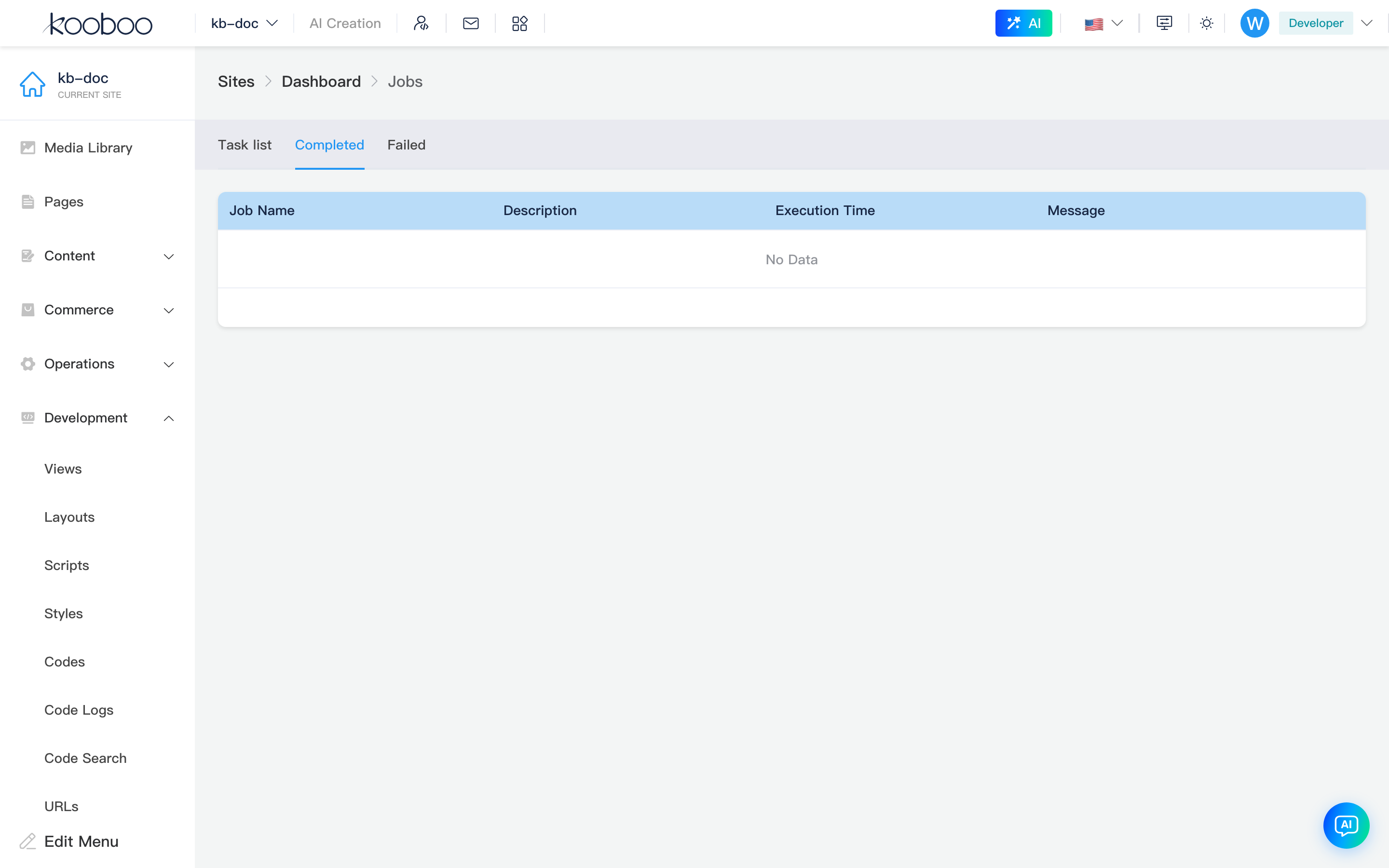Click the Job Name column header

point(262,211)
